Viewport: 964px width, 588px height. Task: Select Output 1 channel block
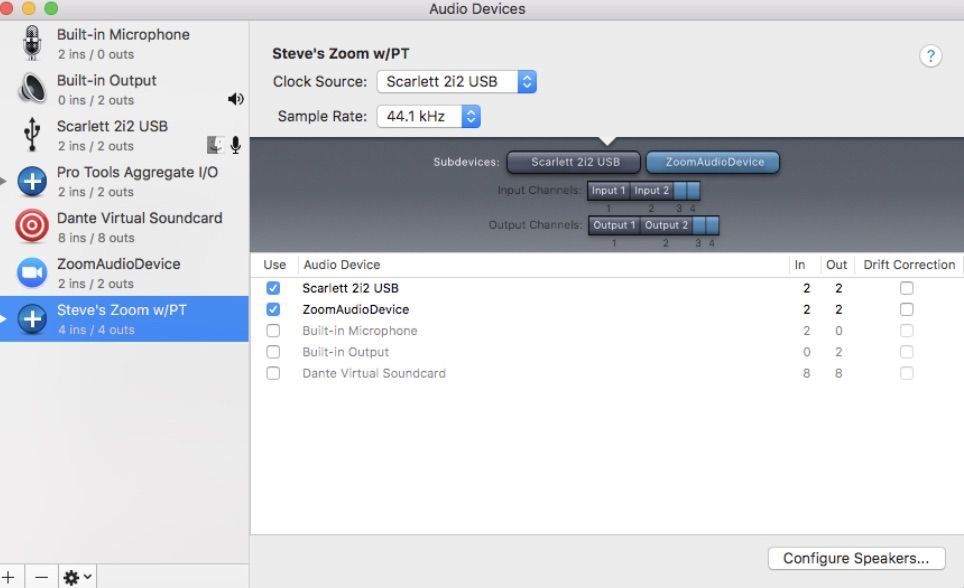[x=614, y=225]
